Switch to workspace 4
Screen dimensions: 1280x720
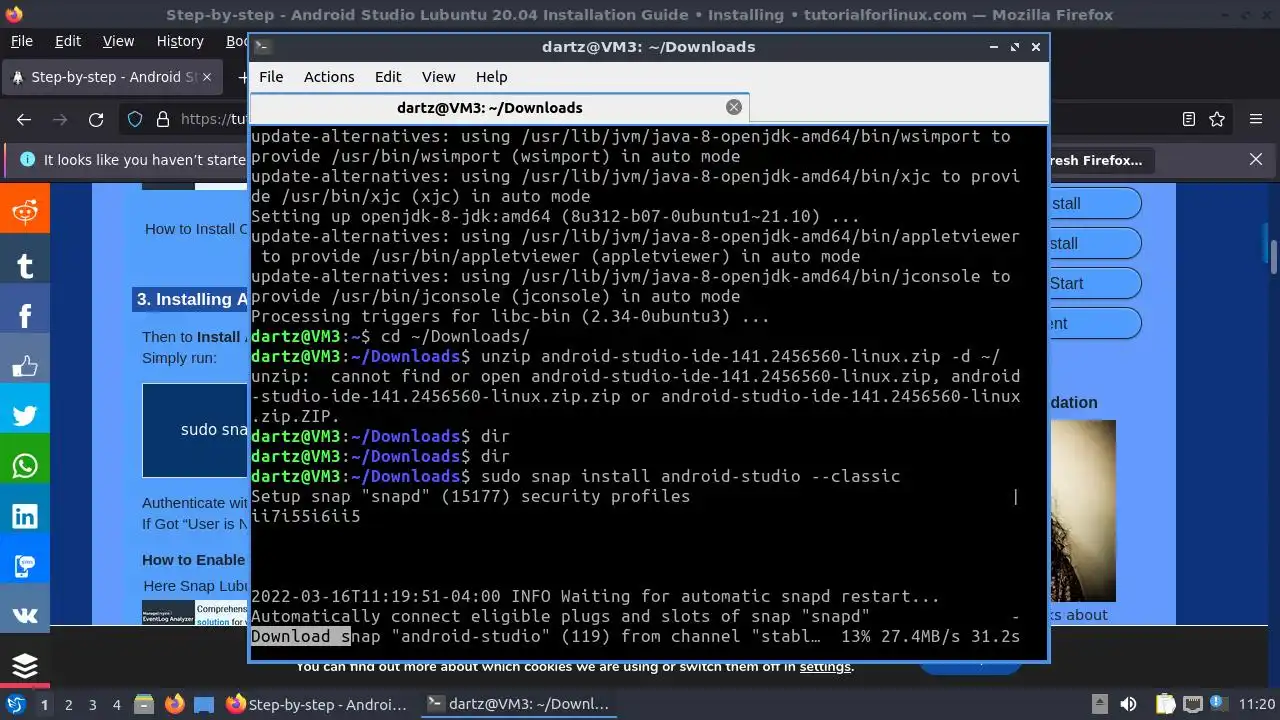click(116, 704)
